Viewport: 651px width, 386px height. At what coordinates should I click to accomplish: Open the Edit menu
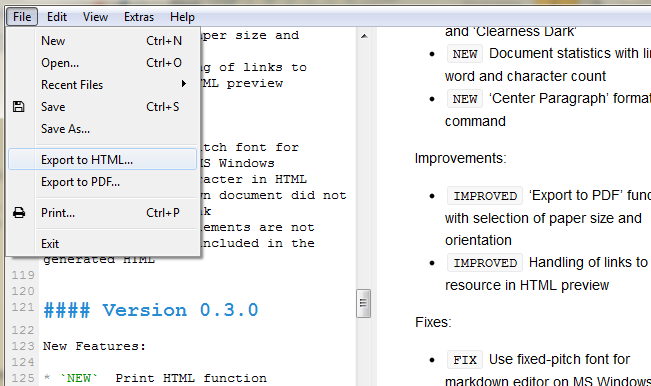pos(56,17)
